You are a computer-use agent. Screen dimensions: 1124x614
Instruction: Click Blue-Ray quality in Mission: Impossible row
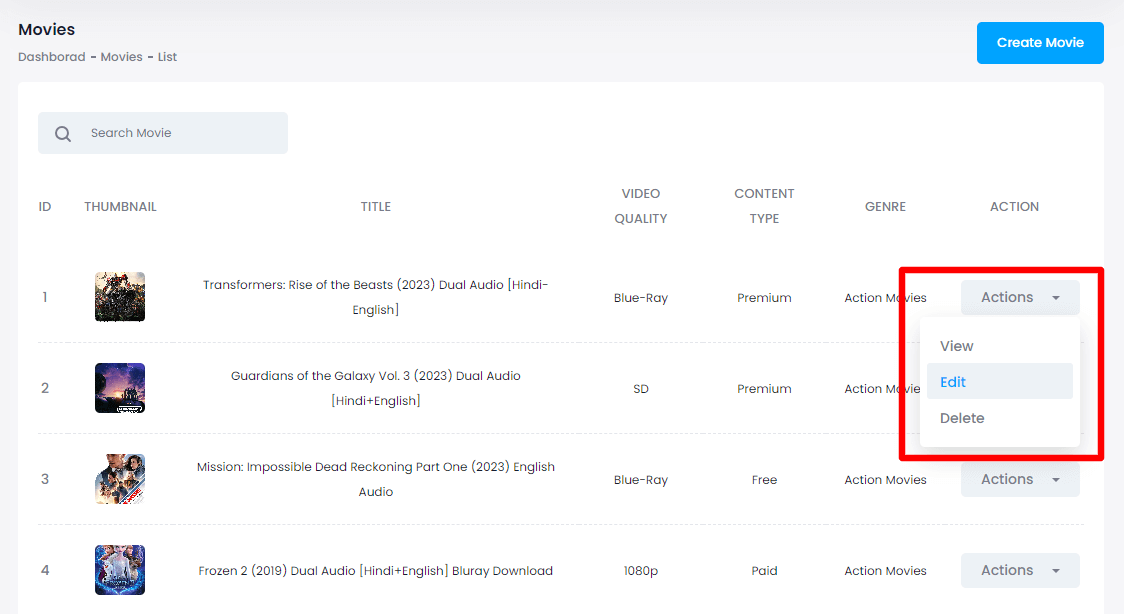(x=641, y=479)
